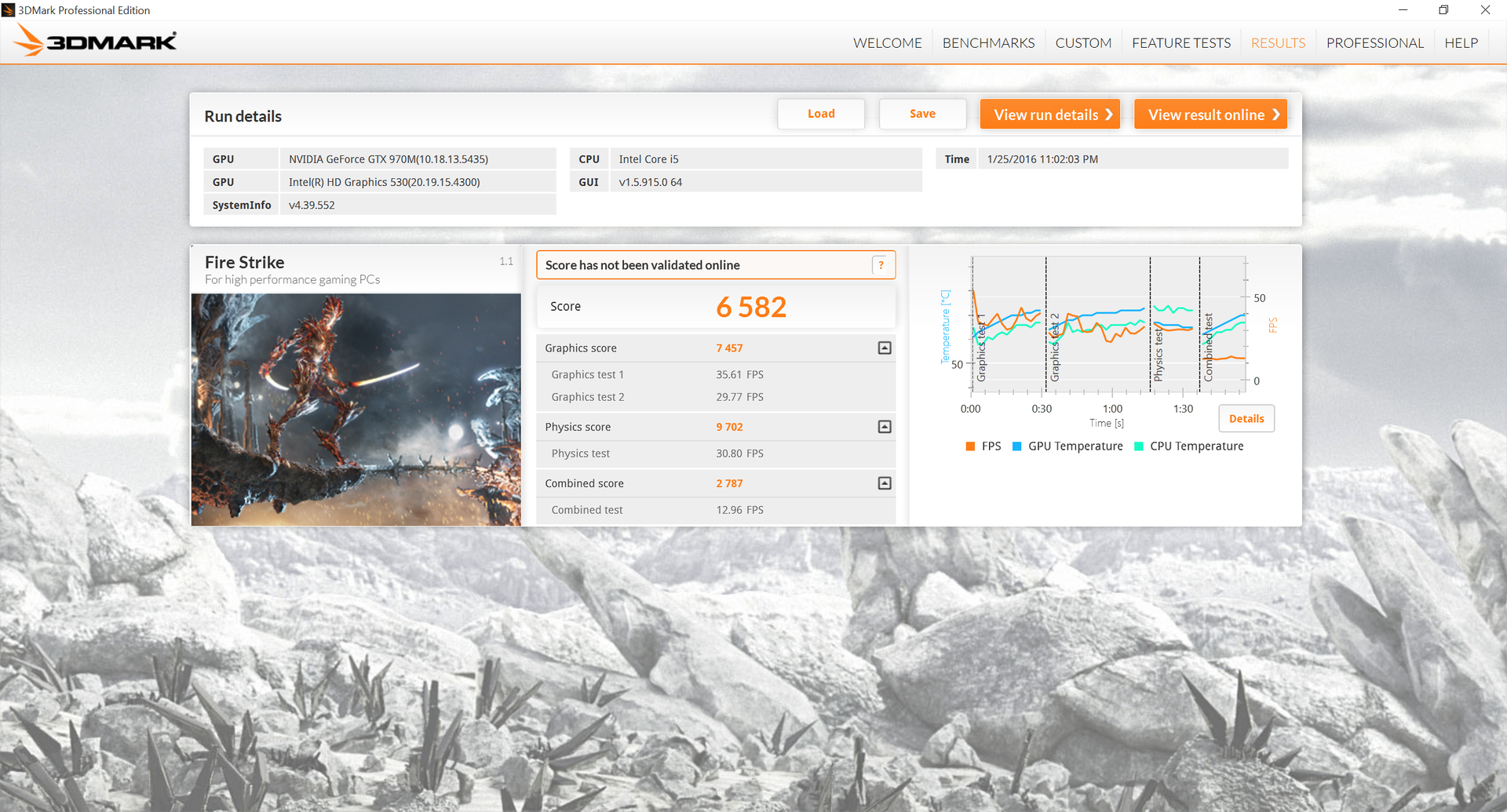Click the Run details heading
The width and height of the screenshot is (1507, 812).
pyautogui.click(x=243, y=116)
